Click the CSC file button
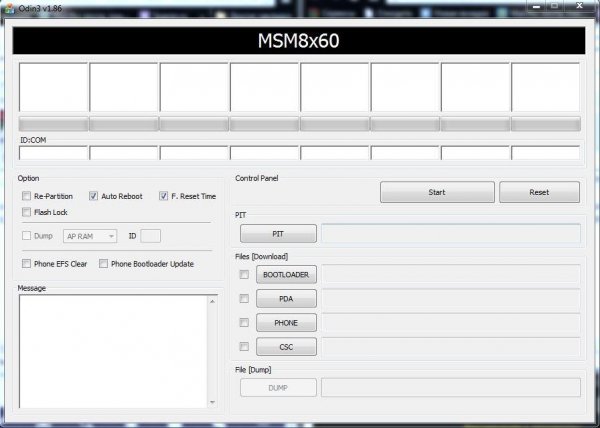The image size is (600, 428). (x=286, y=347)
